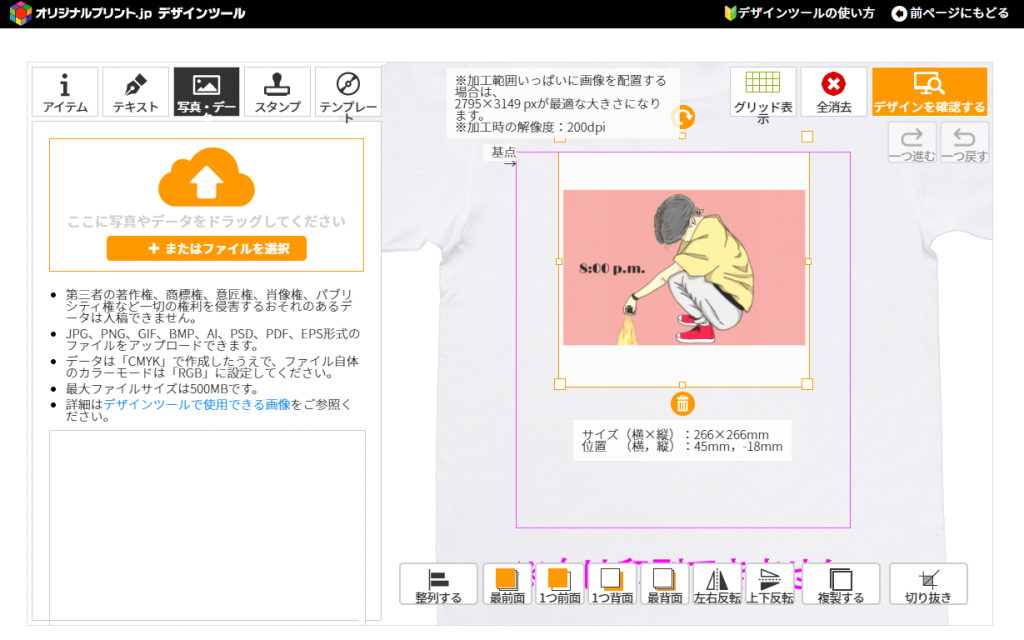The width and height of the screenshot is (1024, 640).
Task: Click the orange cloud upload icon
Action: [x=206, y=177]
